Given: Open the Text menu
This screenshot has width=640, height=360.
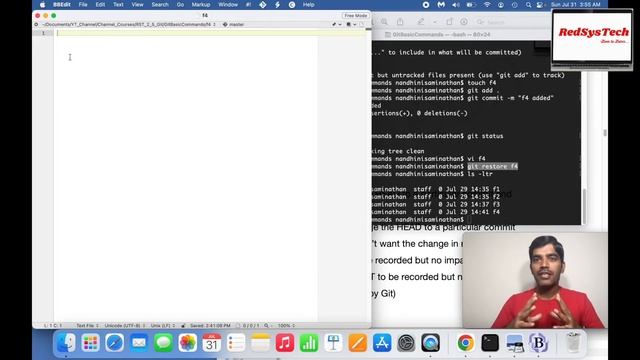Looking at the screenshot, I should [118, 4].
